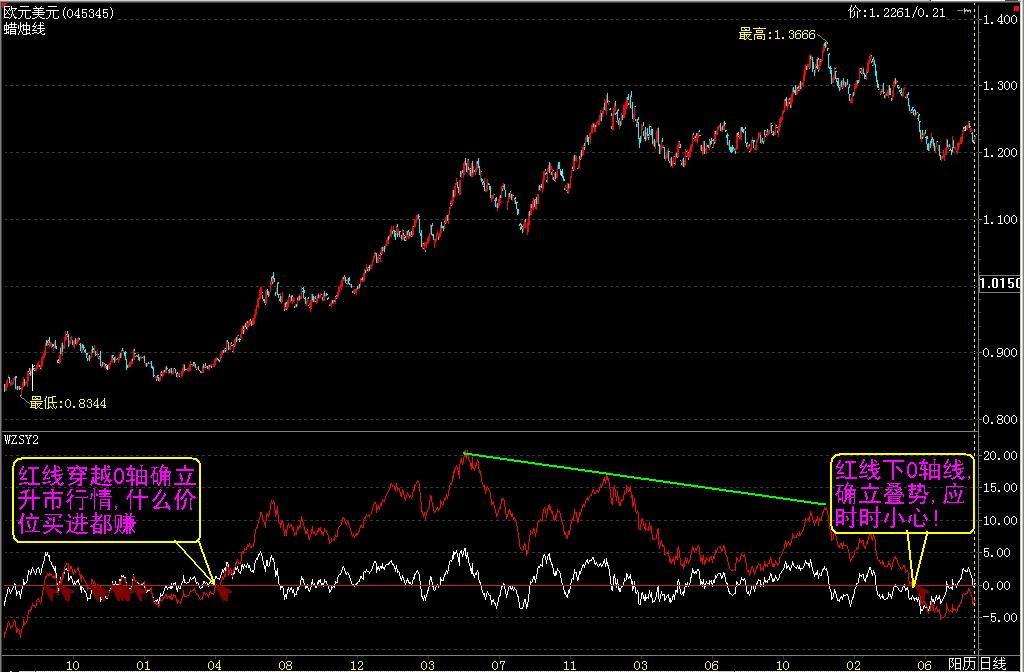The width and height of the screenshot is (1024, 672).
Task: Click the 1.300 price axis label
Action: pos(1000,86)
